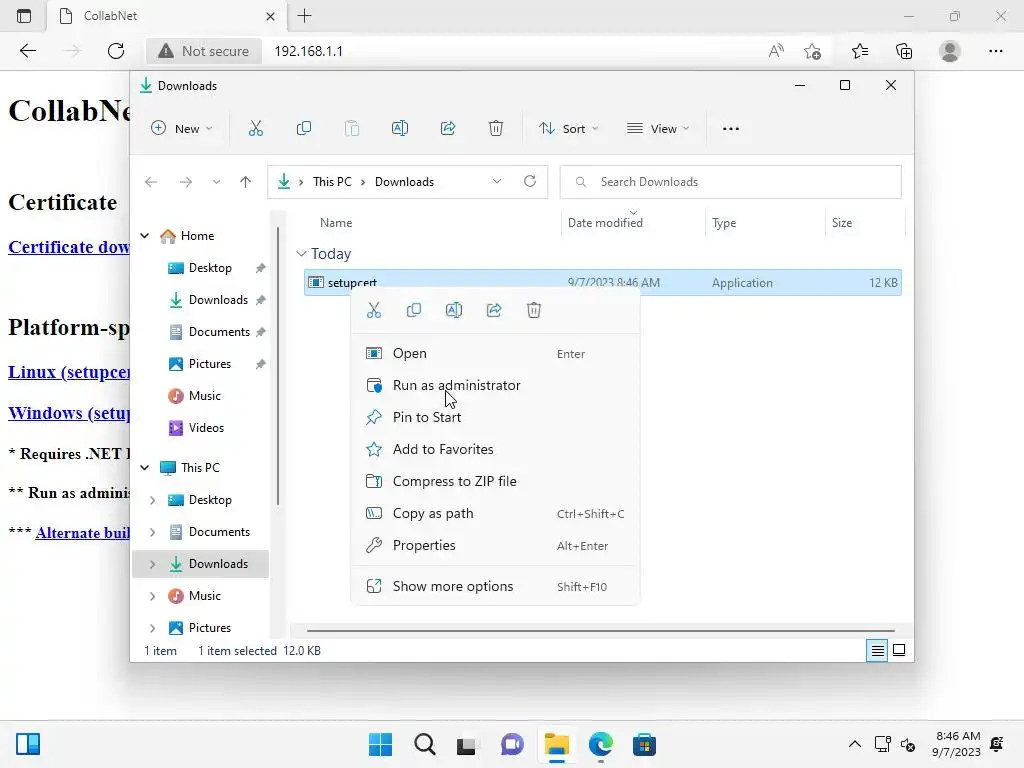Viewport: 1024px width, 768px height.
Task: Click inside the Search Downloads field
Action: (730, 182)
